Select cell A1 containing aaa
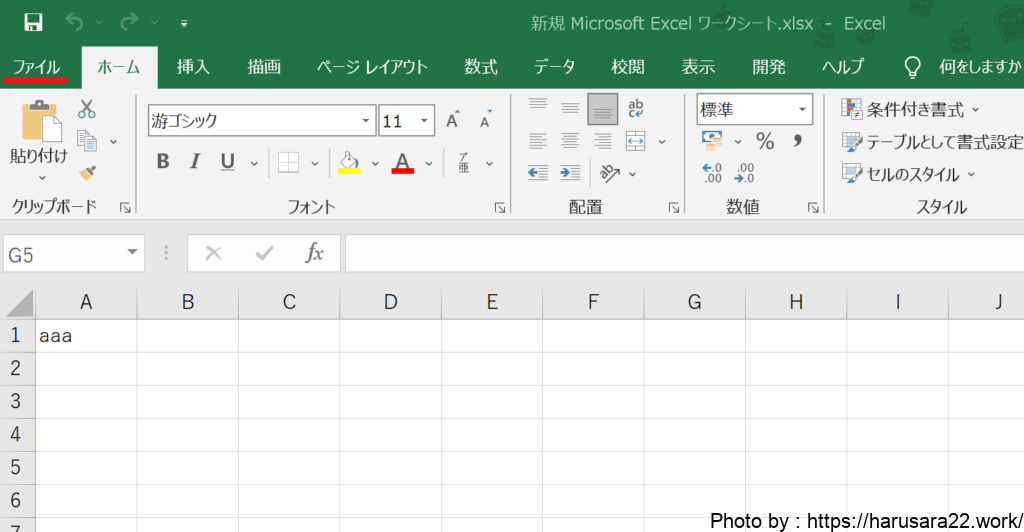The image size is (1024, 532). tap(86, 336)
